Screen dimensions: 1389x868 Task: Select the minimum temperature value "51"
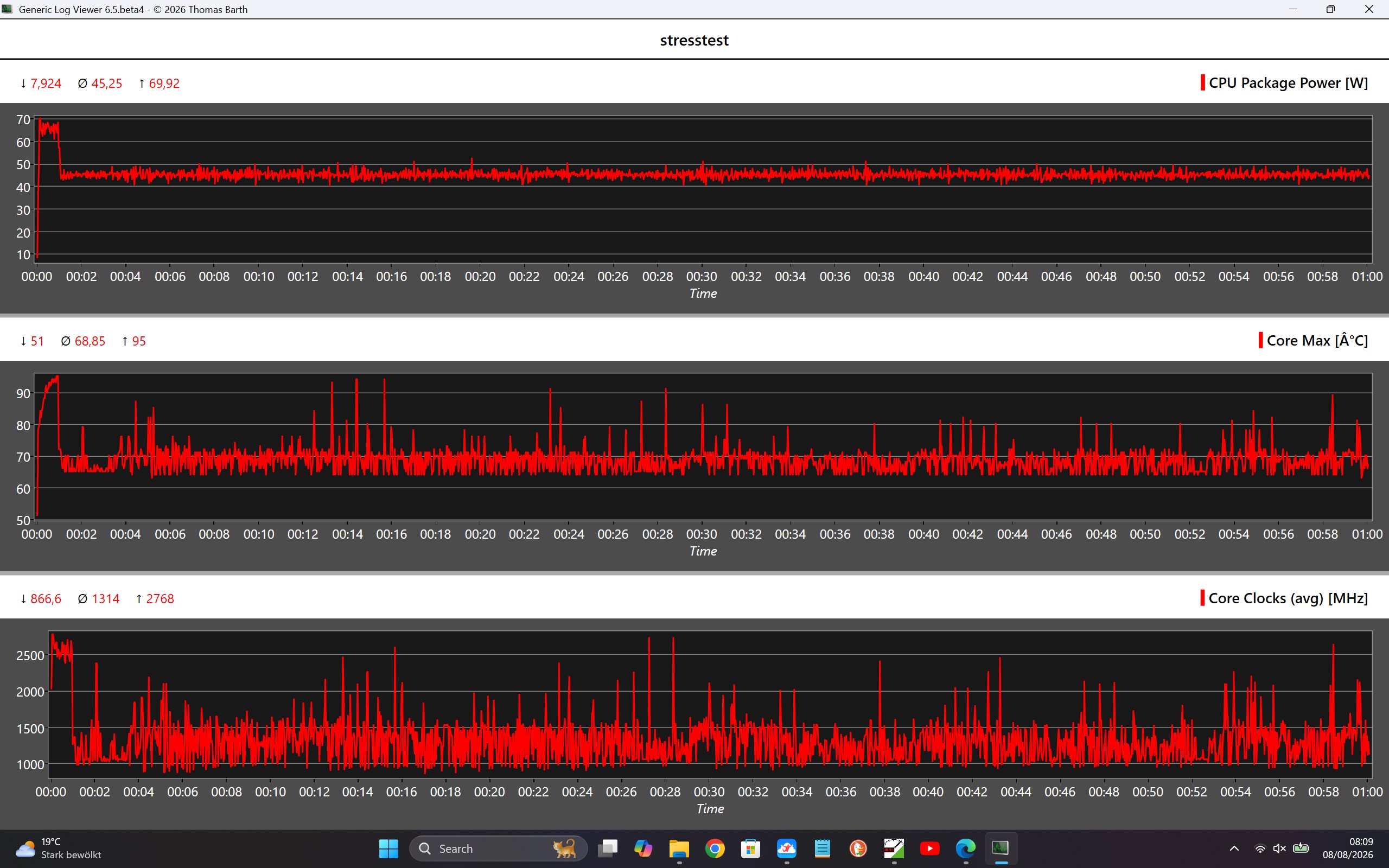(37, 342)
